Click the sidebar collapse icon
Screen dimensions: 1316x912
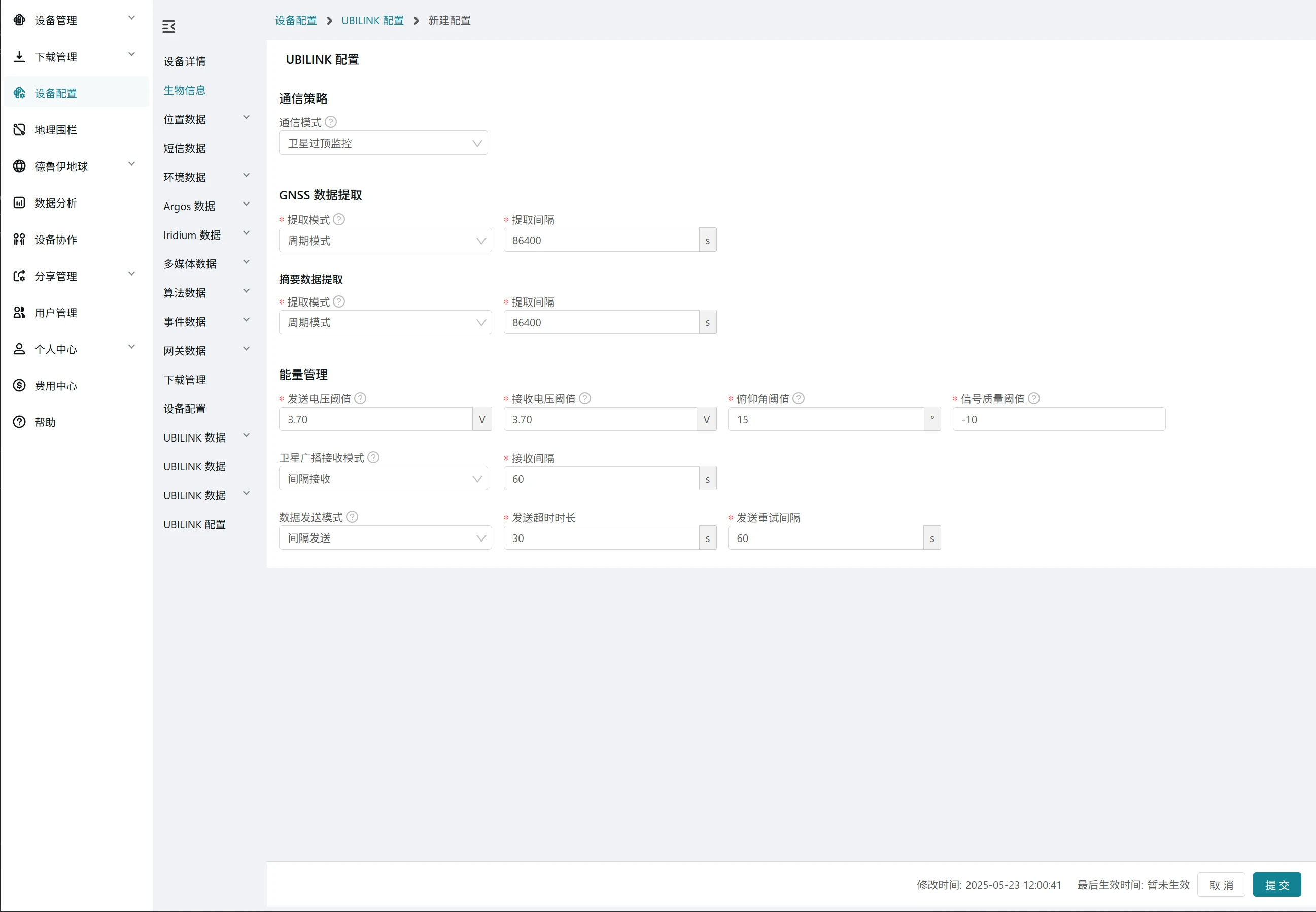(x=168, y=26)
